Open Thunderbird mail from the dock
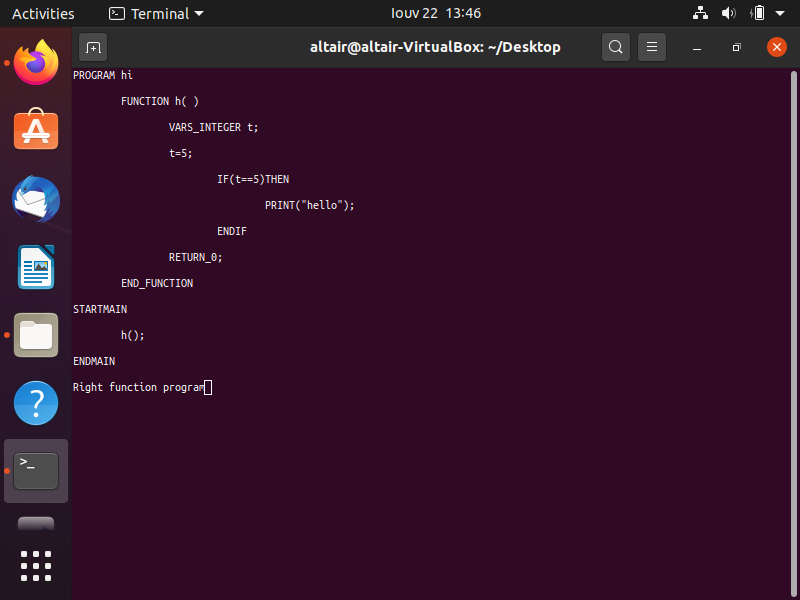800x600 pixels. (x=36, y=198)
